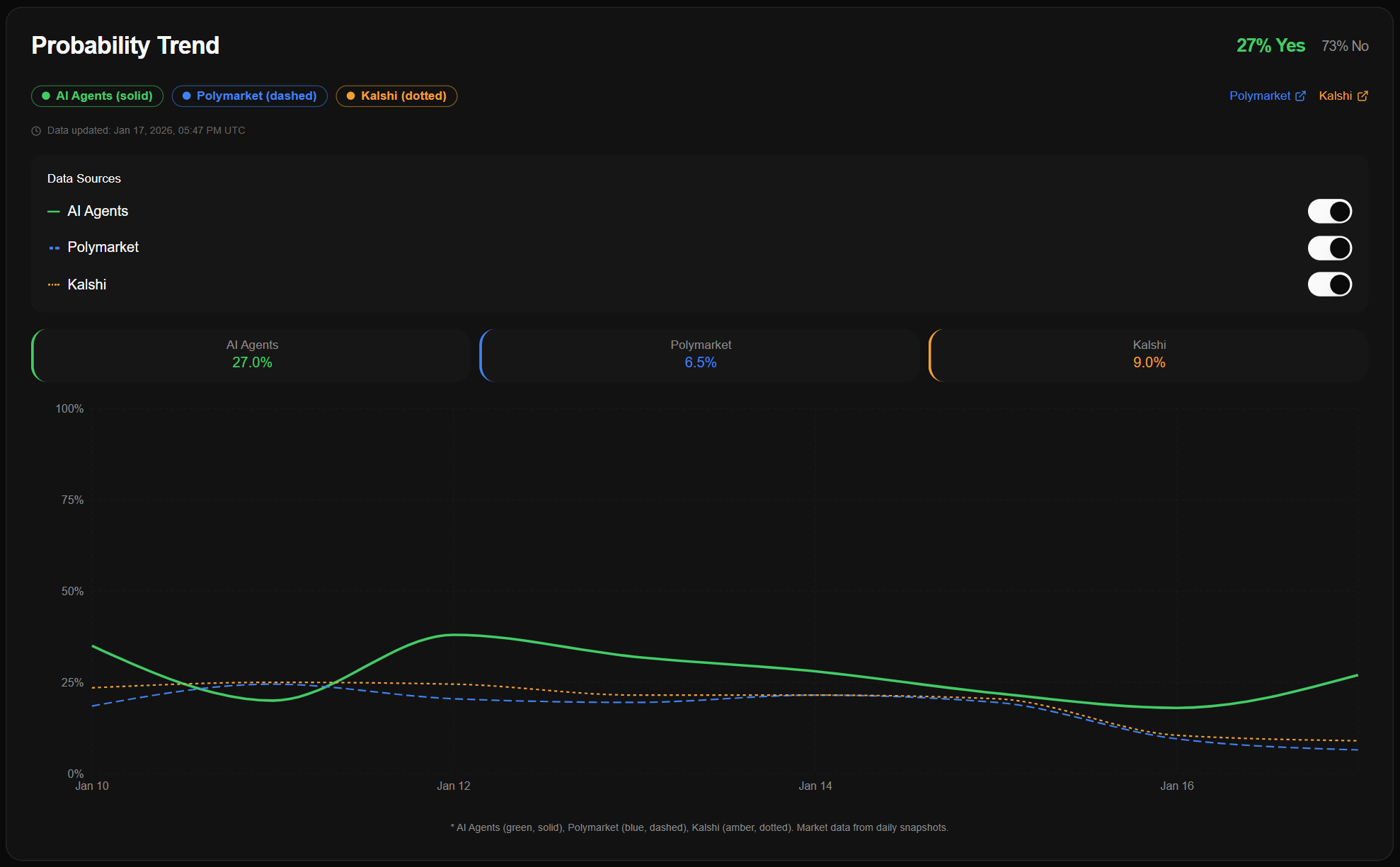The height and width of the screenshot is (867, 1400).
Task: Click the 27% Yes probability label
Action: (1270, 45)
